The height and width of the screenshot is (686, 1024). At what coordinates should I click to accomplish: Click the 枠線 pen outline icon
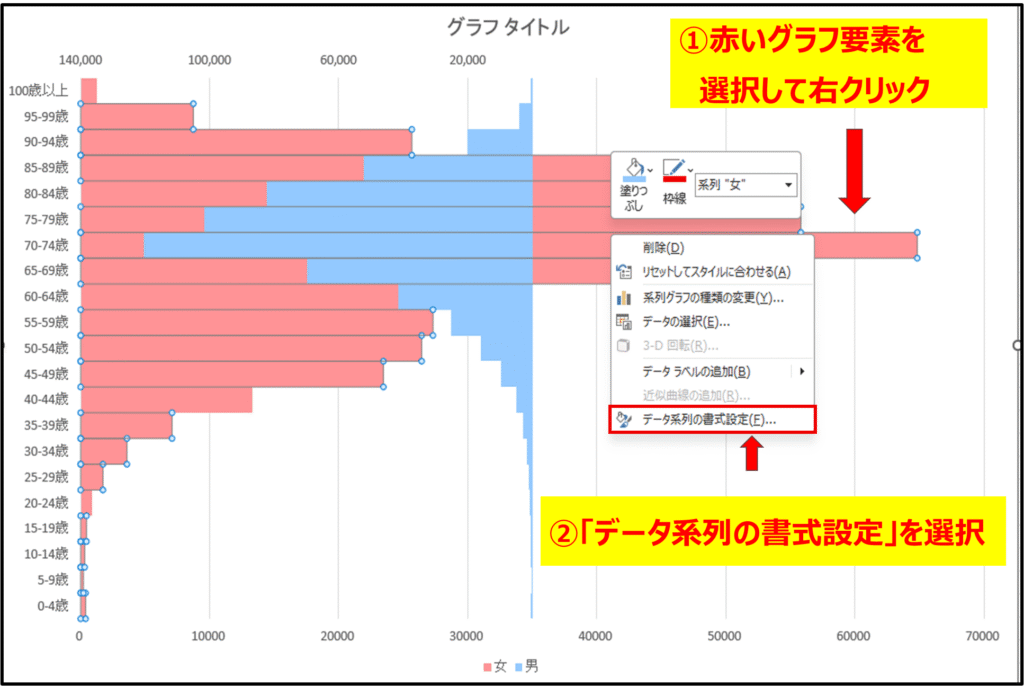(674, 169)
